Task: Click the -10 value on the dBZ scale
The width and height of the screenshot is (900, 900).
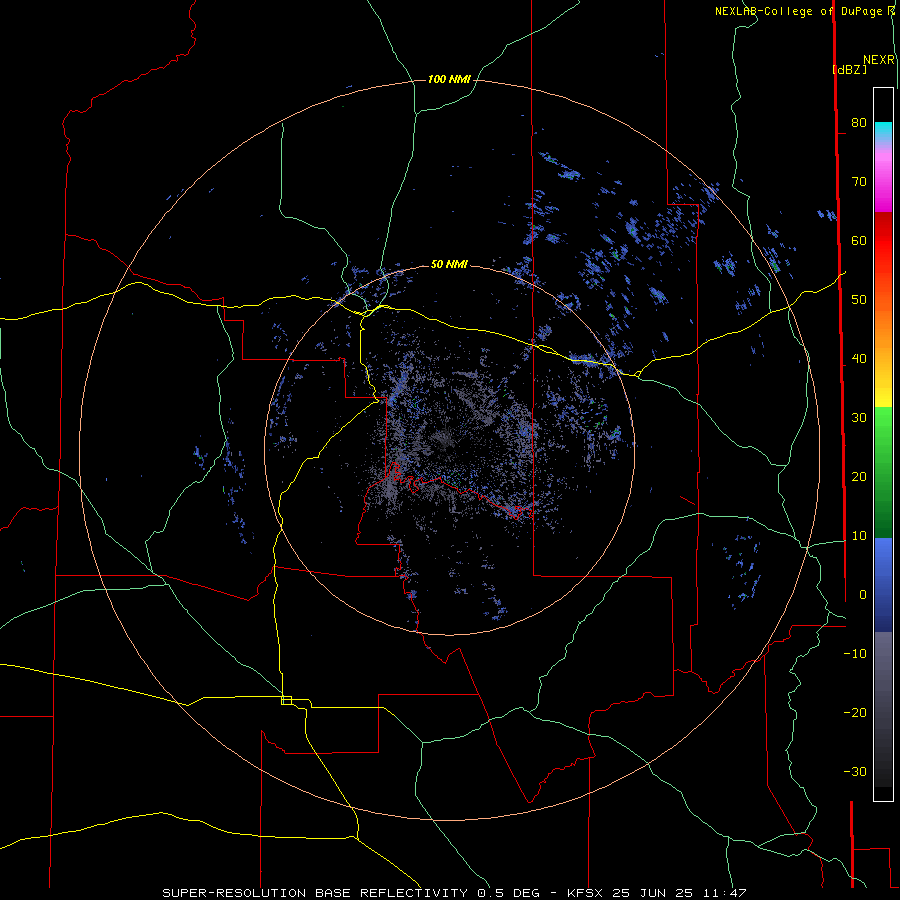Action: click(x=855, y=654)
